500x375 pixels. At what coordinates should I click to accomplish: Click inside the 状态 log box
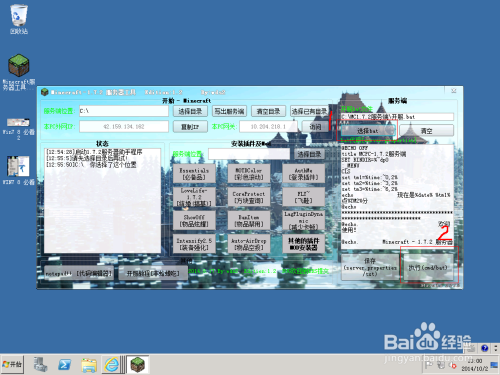(102, 200)
